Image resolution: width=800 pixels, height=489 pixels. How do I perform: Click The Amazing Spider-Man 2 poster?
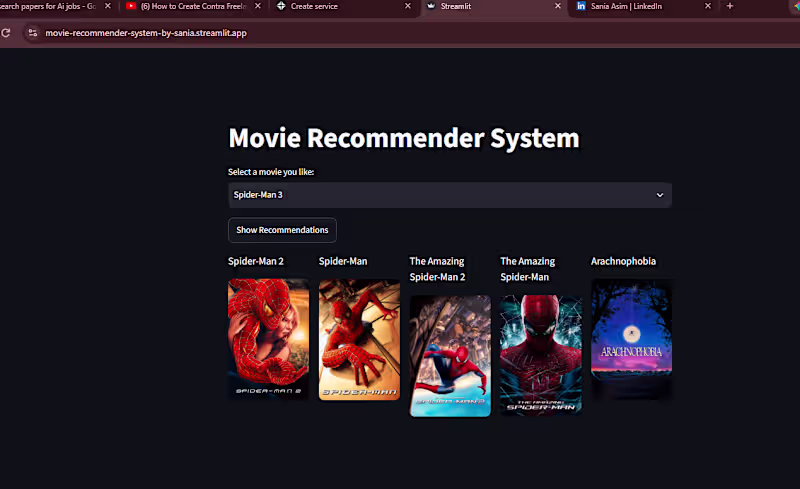point(450,355)
